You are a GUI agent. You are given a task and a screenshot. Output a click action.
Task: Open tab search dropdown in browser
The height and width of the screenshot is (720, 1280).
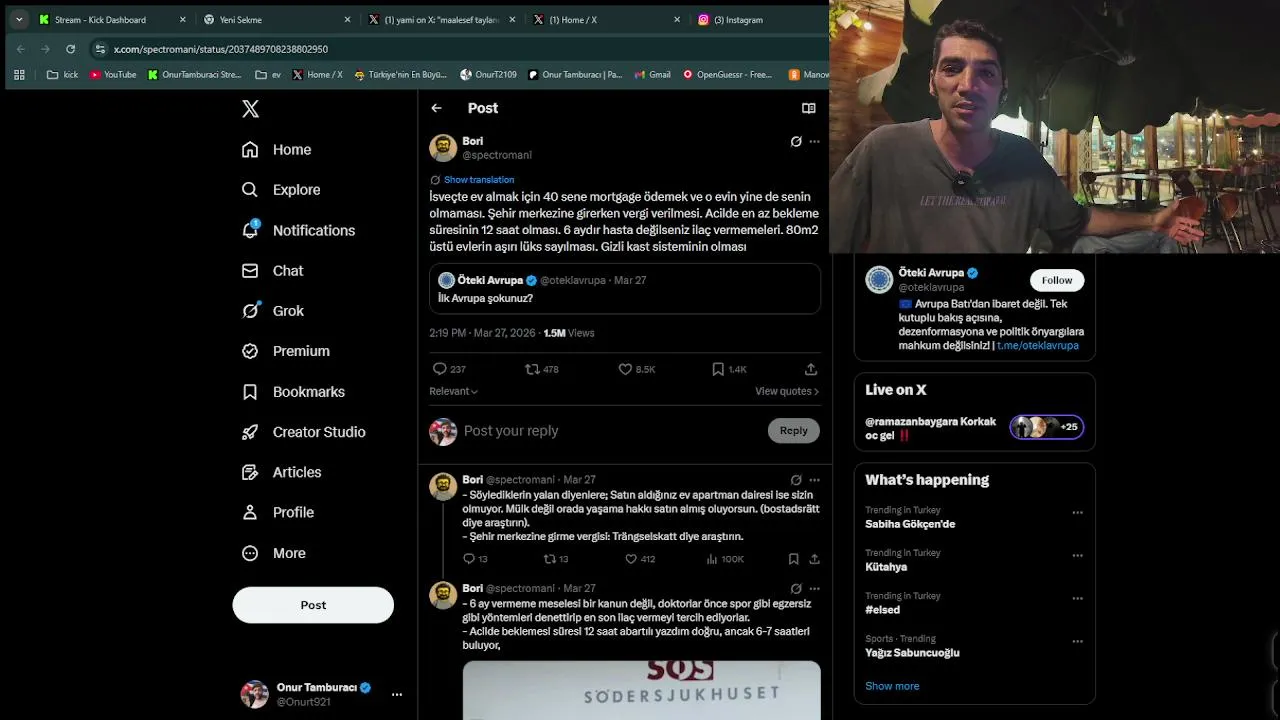click(19, 19)
